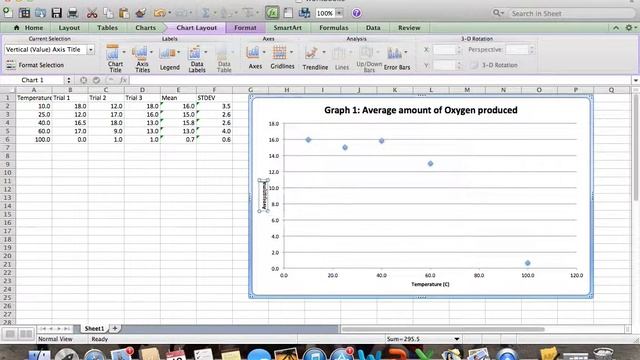Click the horizontal scrollbar thumb
This screenshot has height=360, width=640.
[x=443, y=329]
